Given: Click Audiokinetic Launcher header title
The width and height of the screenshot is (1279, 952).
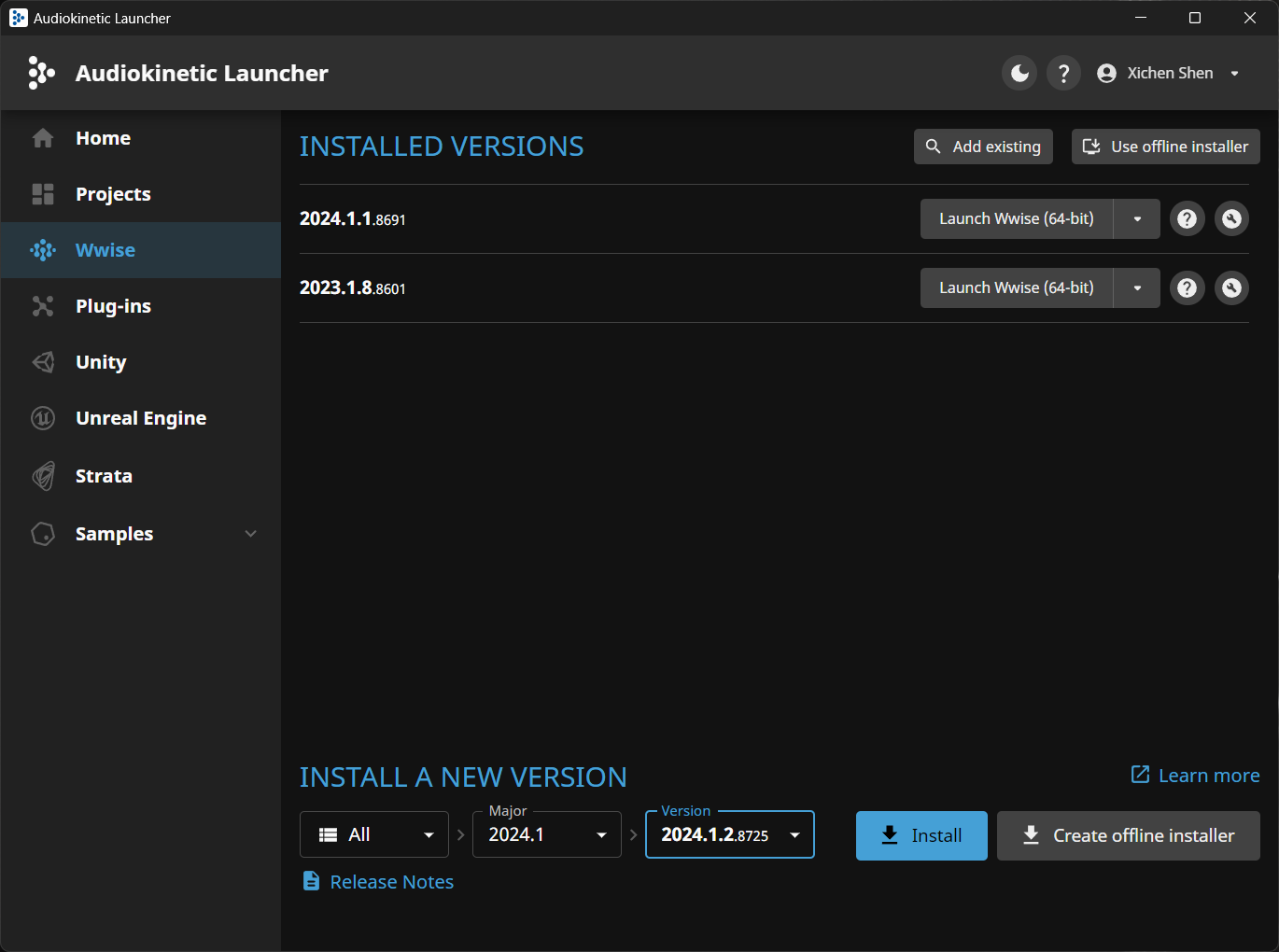Looking at the screenshot, I should (x=202, y=73).
